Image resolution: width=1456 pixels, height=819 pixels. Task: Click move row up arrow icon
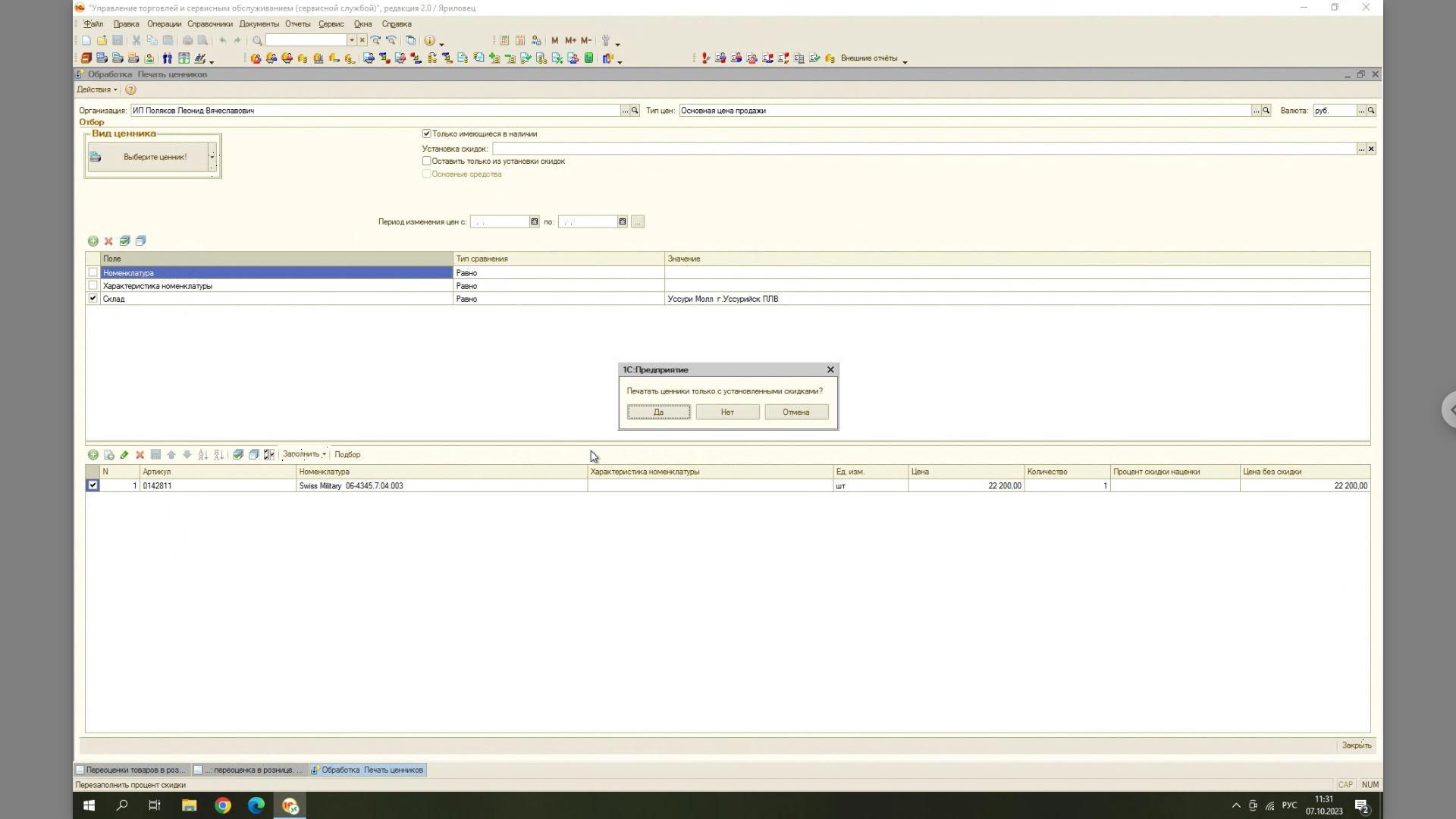coord(171,455)
